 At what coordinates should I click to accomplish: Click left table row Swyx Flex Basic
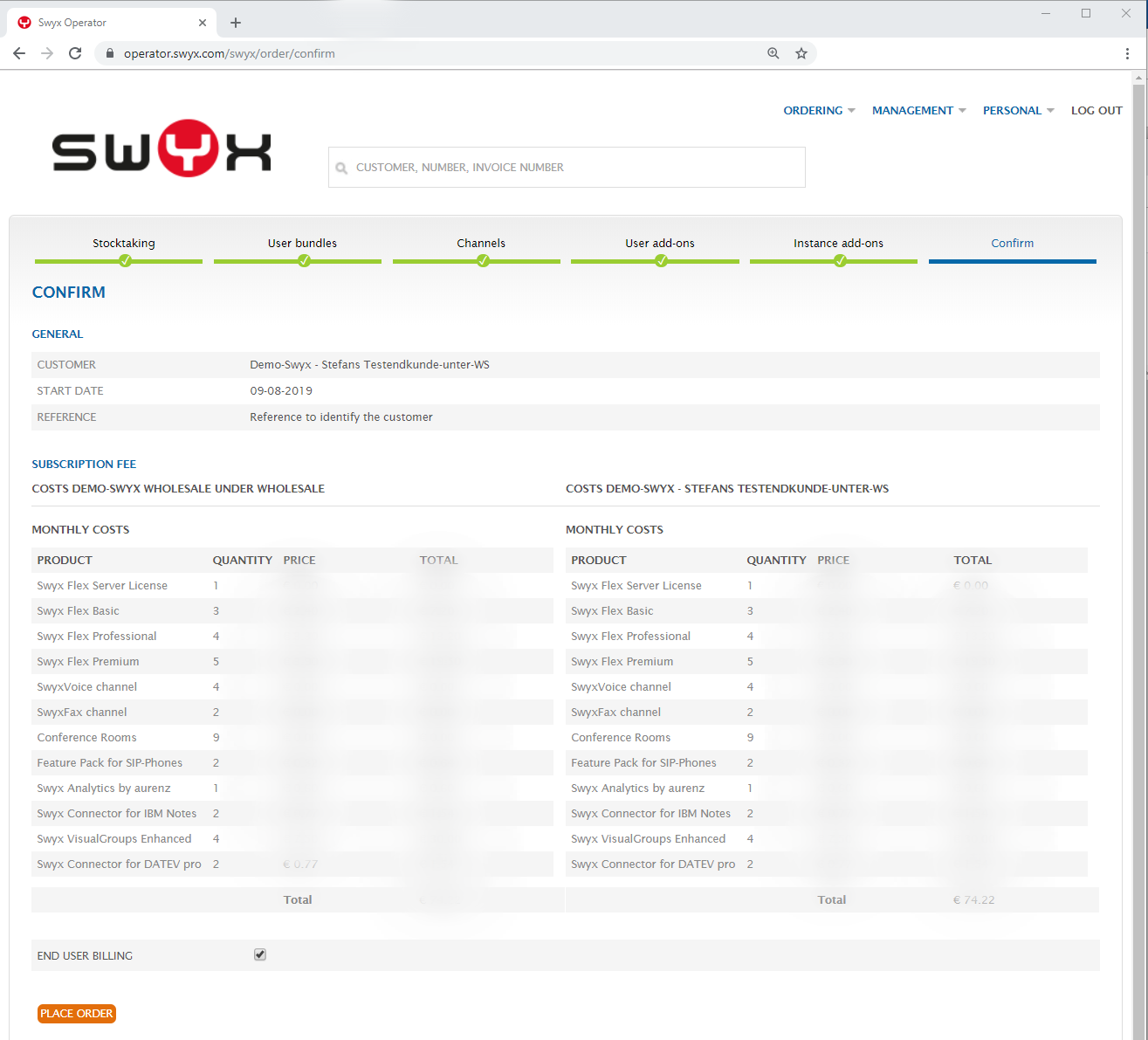292,611
